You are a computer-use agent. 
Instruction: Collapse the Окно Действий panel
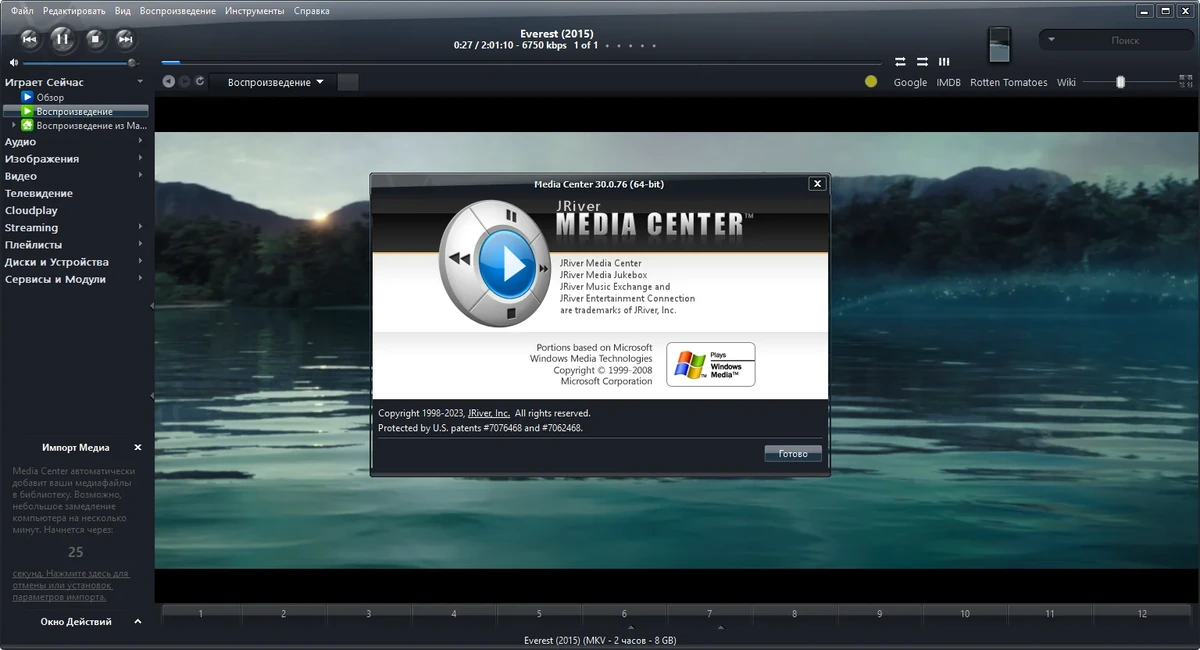[x=138, y=622]
